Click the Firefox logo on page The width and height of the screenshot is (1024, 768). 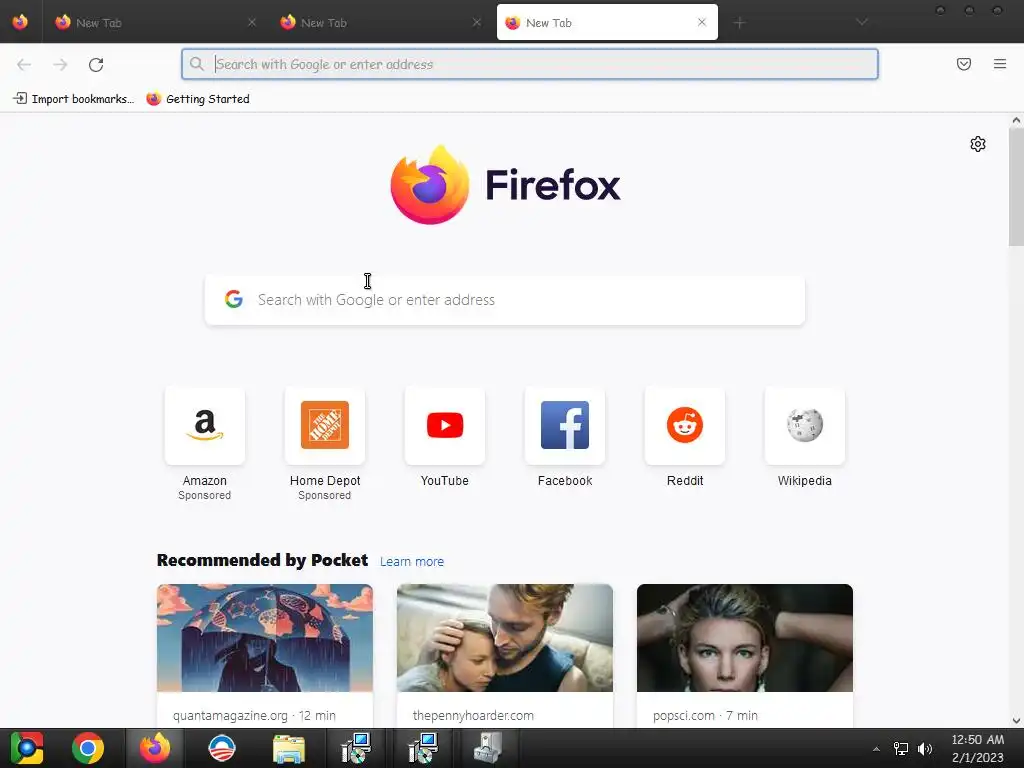pos(505,185)
